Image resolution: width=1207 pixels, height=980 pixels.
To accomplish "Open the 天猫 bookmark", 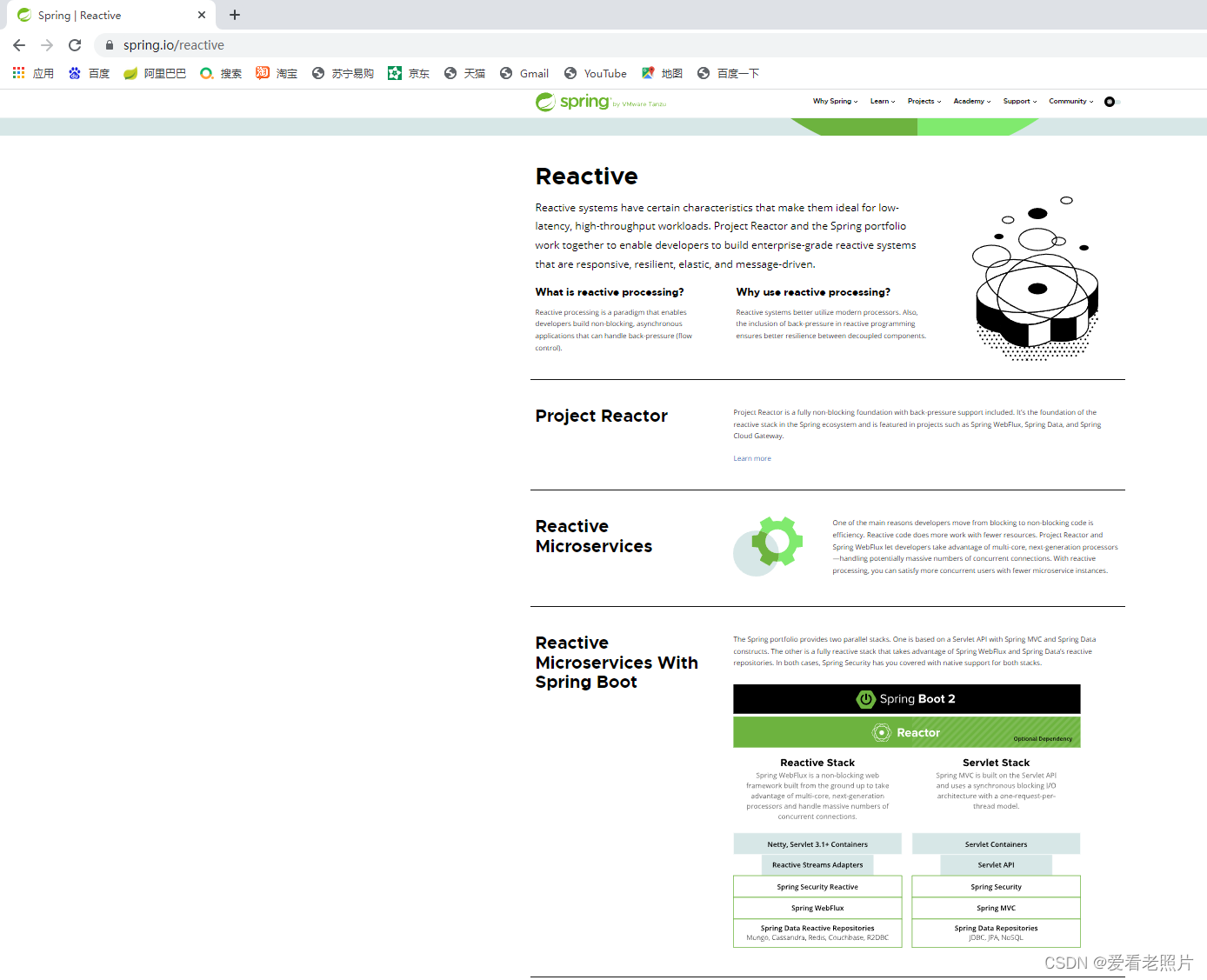I will pos(464,74).
